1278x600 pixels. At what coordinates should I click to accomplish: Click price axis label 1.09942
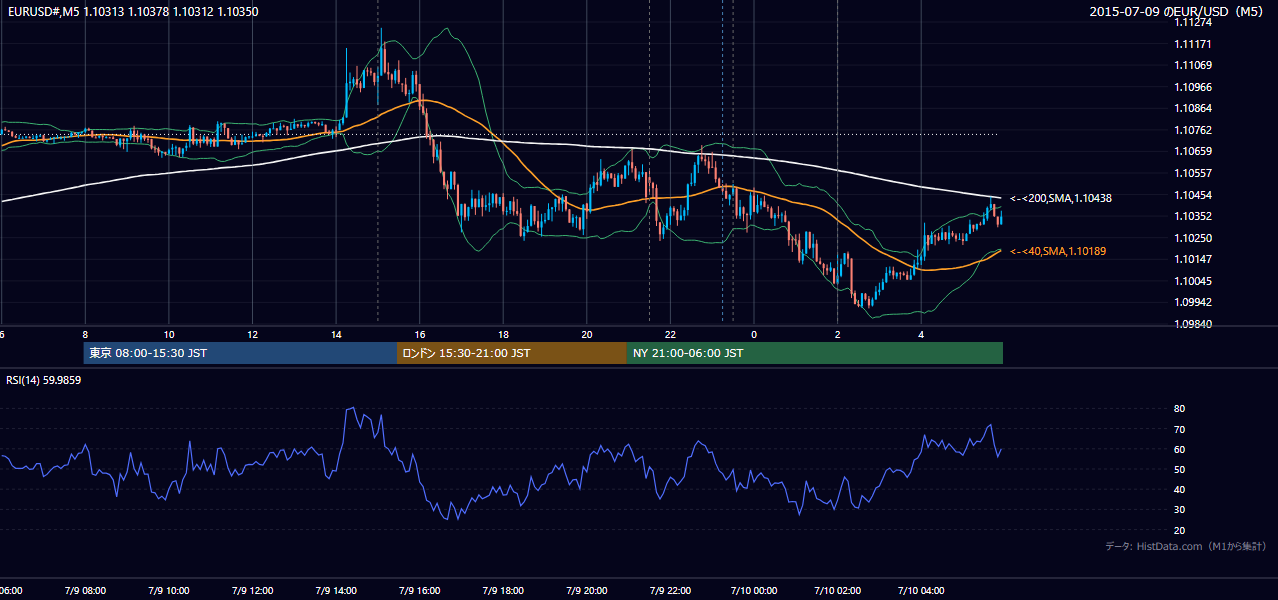(1194, 302)
